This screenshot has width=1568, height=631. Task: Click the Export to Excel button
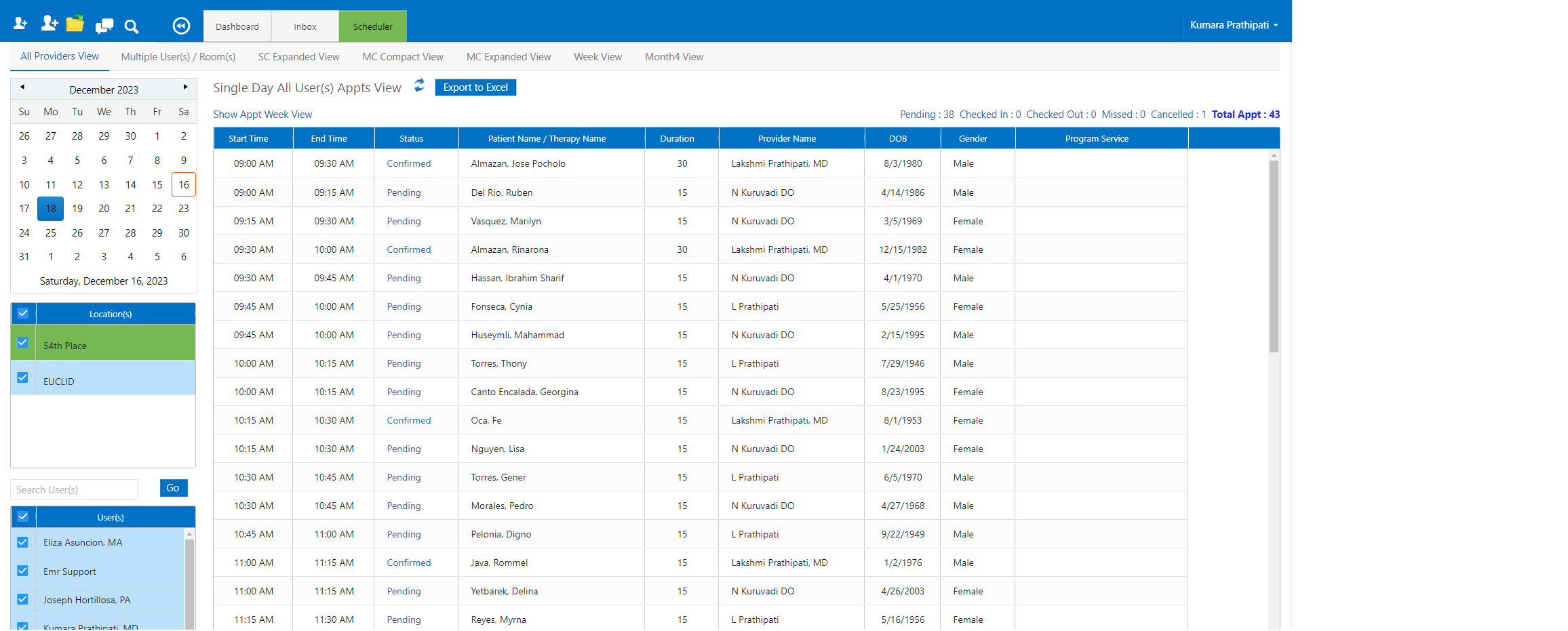pos(475,87)
